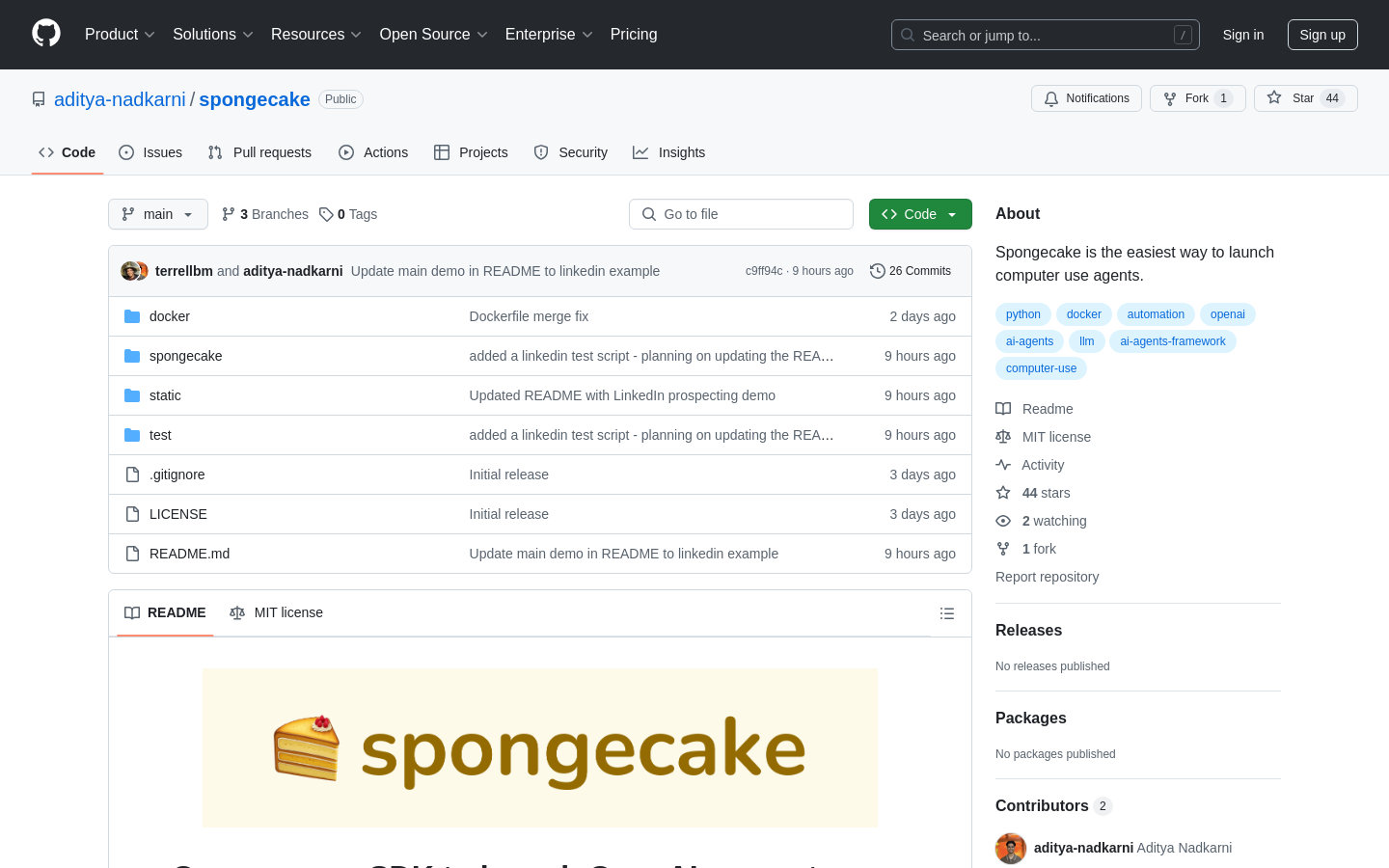Click the .gitignore file icon

(x=132, y=475)
